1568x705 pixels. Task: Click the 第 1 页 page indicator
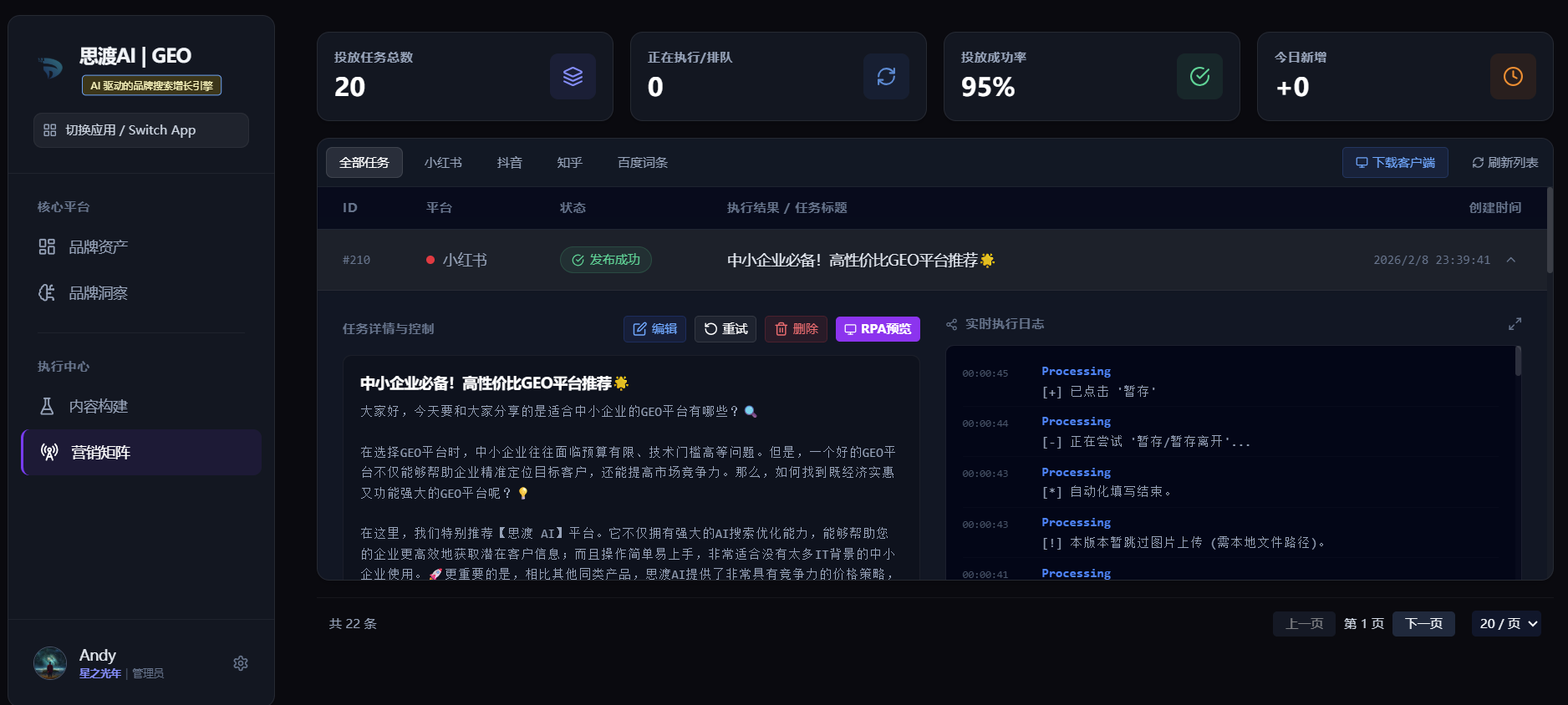click(1364, 624)
